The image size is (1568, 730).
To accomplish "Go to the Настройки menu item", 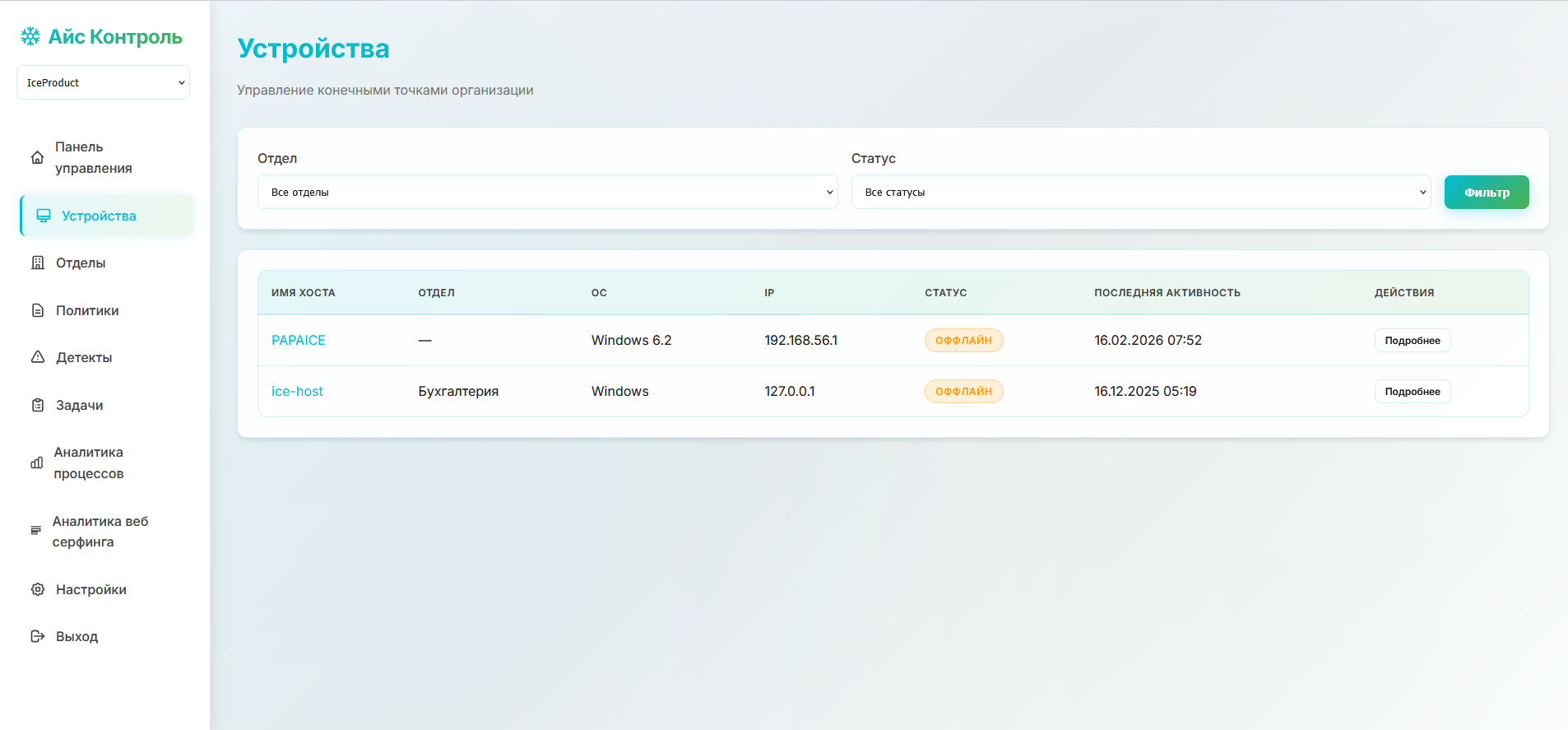I will tap(90, 589).
